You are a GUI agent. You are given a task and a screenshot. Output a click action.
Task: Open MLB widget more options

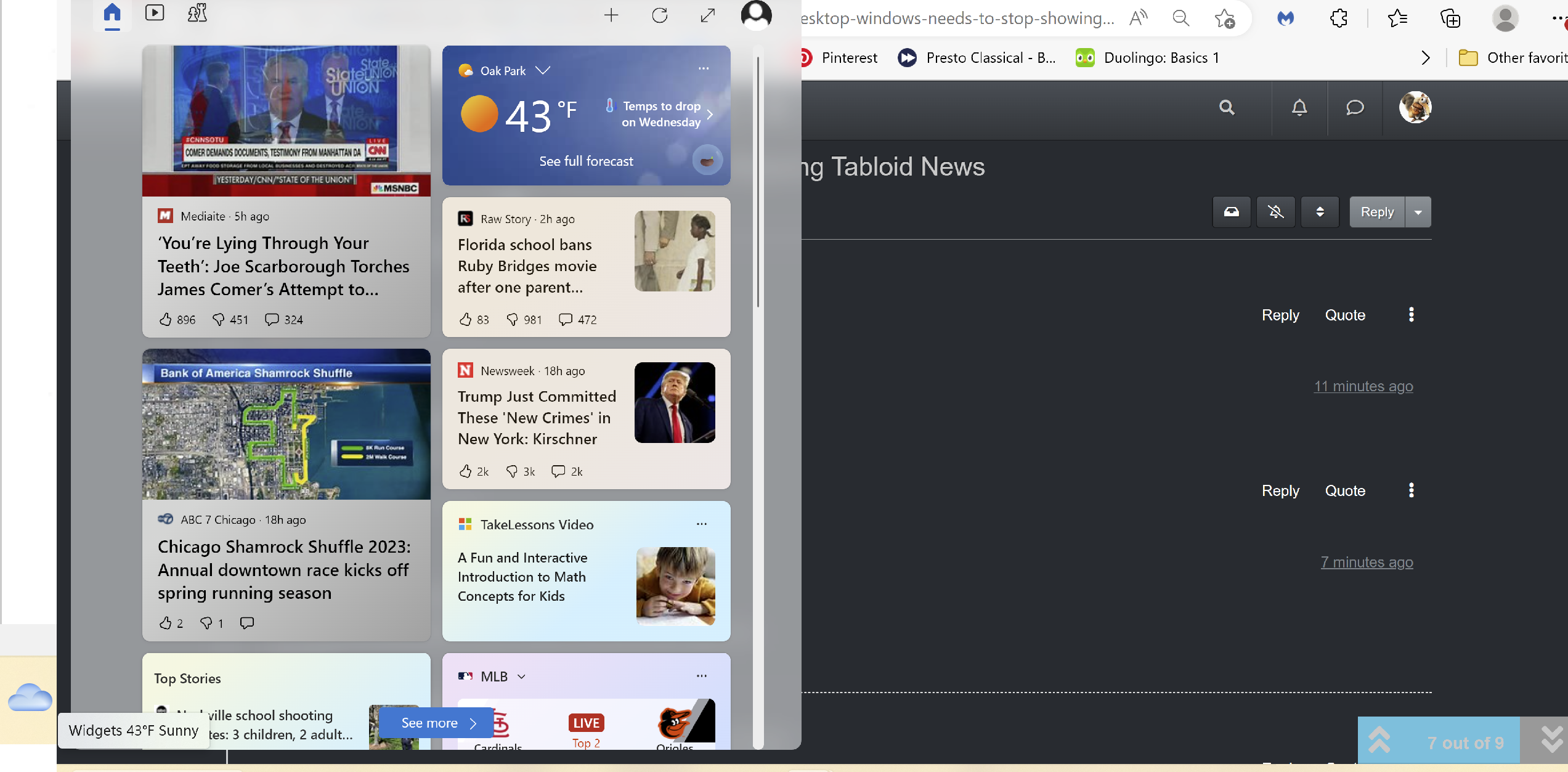(x=702, y=676)
